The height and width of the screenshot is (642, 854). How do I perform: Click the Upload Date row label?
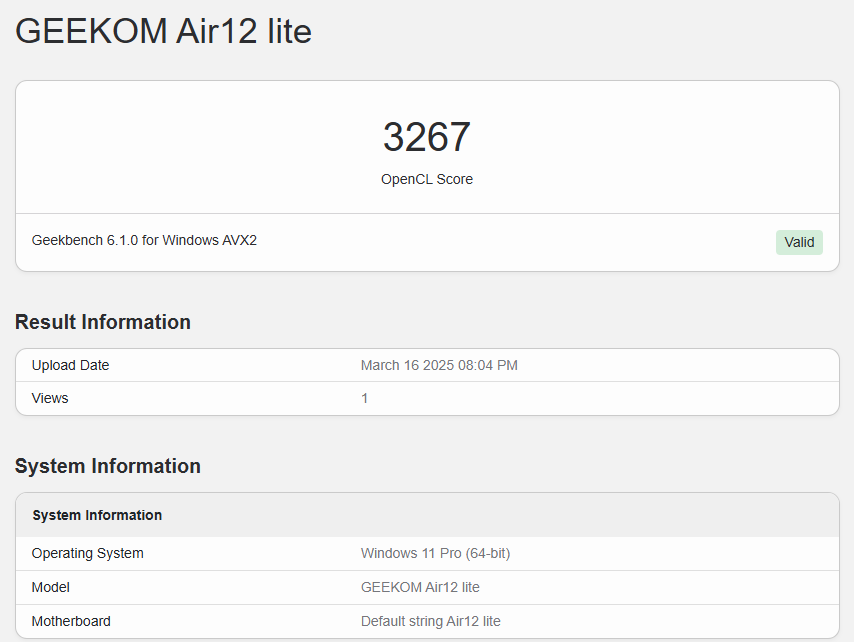[x=70, y=365]
